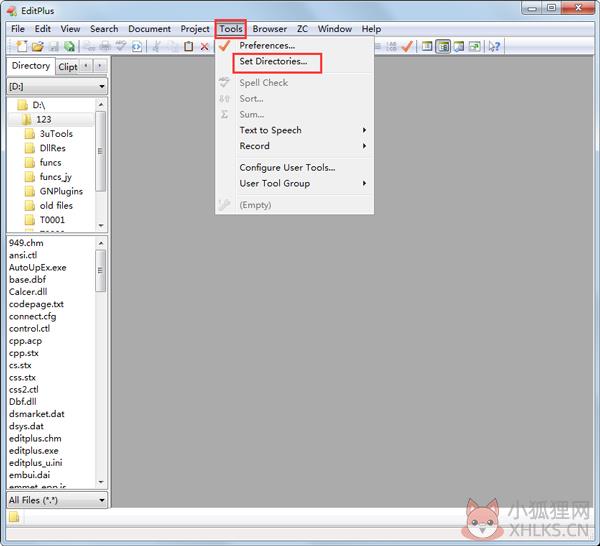600x546 pixels.
Task: Open the Help menu
Action: point(371,29)
